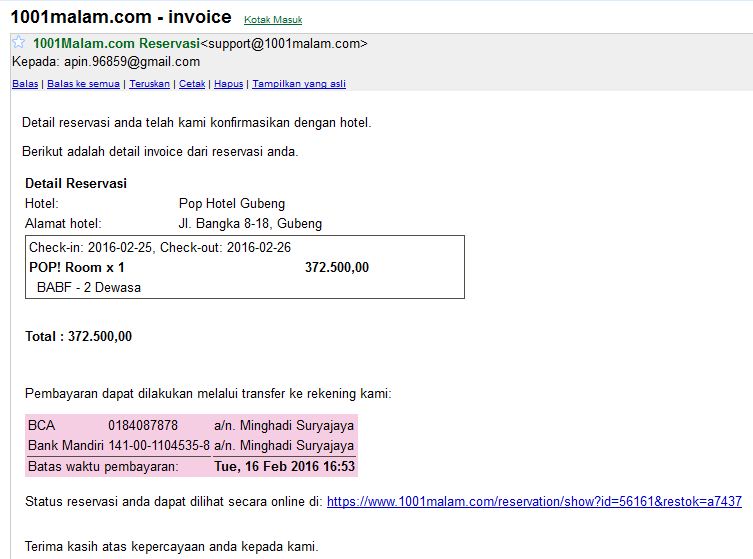Select the Total : 372.500,00 line
753x559 pixels.
[x=78, y=336]
